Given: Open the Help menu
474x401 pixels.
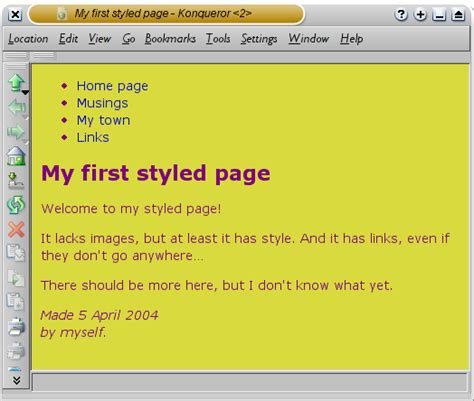Looking at the screenshot, I should (x=352, y=39).
